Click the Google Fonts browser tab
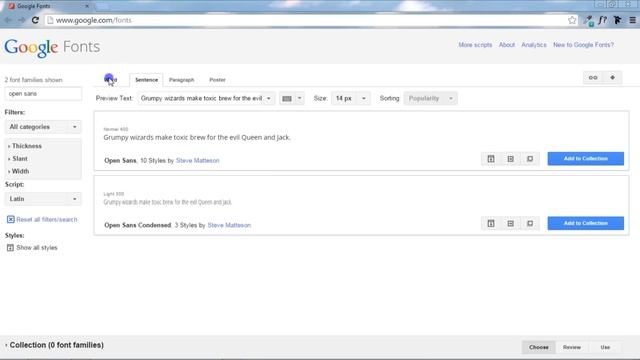 click(47, 6)
